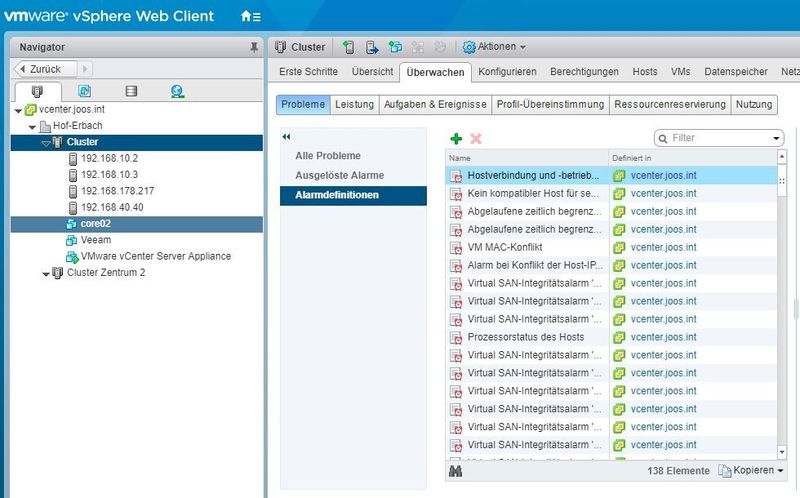The image size is (800, 498).
Task: Sort by the Name column header
Action: [527, 158]
